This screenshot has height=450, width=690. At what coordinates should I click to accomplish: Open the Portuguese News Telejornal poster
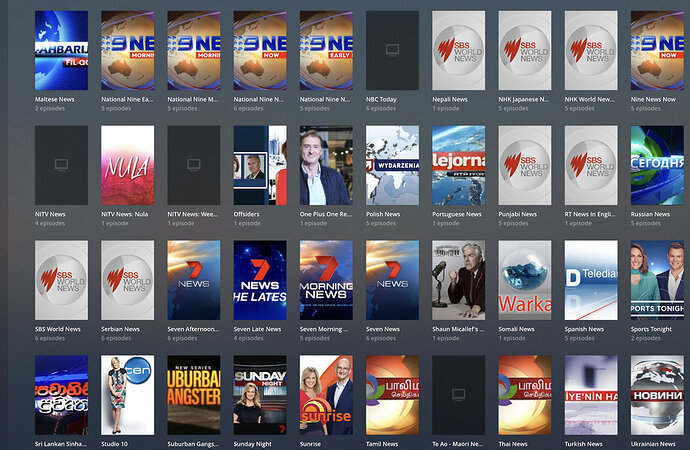459,165
